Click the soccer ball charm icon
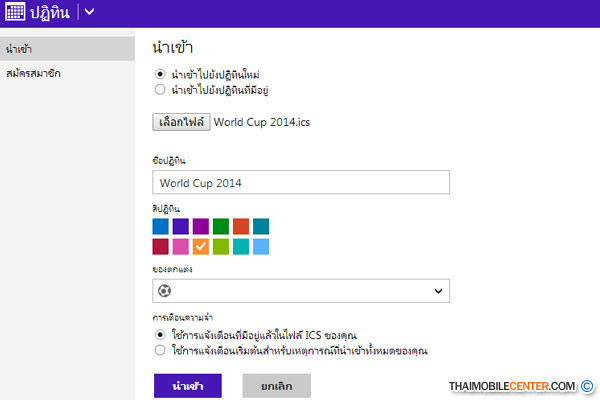Screen dimensions: 600x400 coord(166,290)
